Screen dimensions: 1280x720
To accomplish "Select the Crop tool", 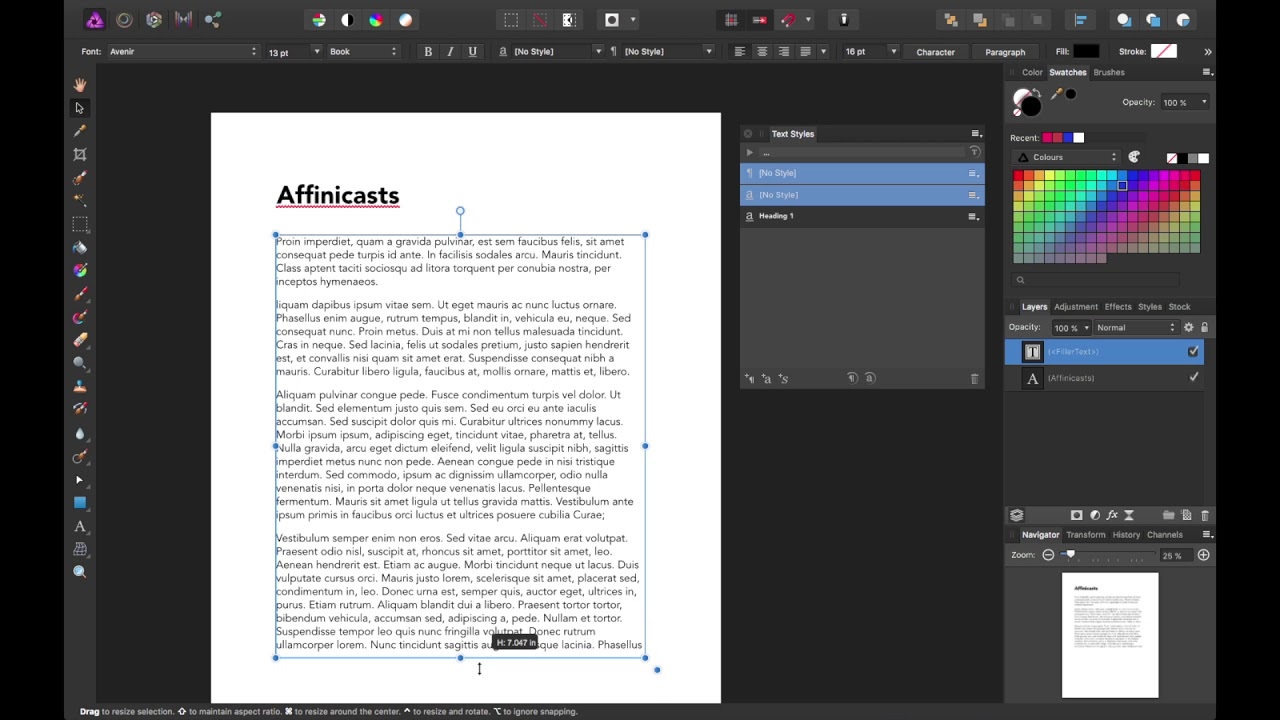I will [x=80, y=154].
